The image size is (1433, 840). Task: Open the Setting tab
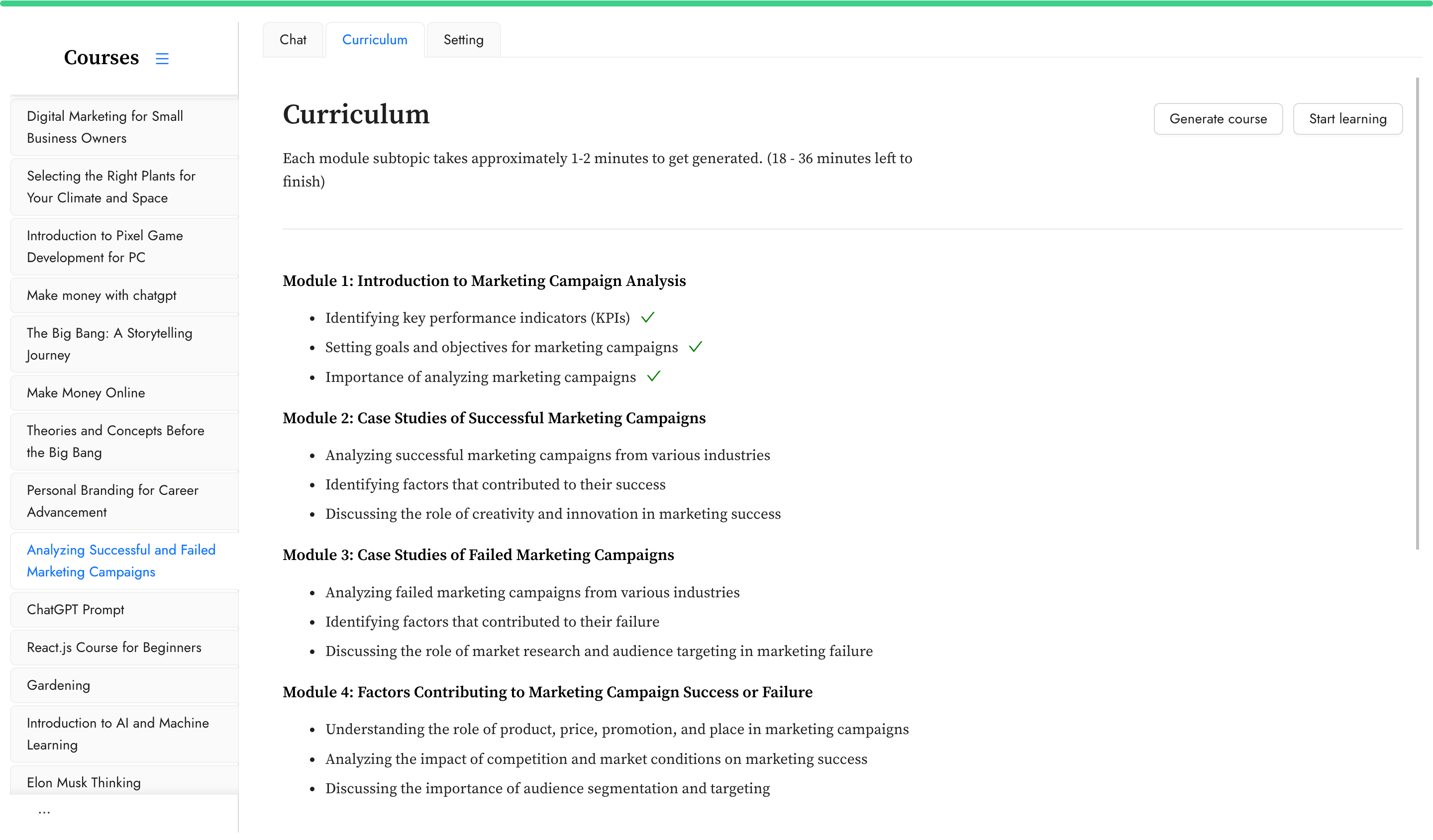[x=463, y=40]
